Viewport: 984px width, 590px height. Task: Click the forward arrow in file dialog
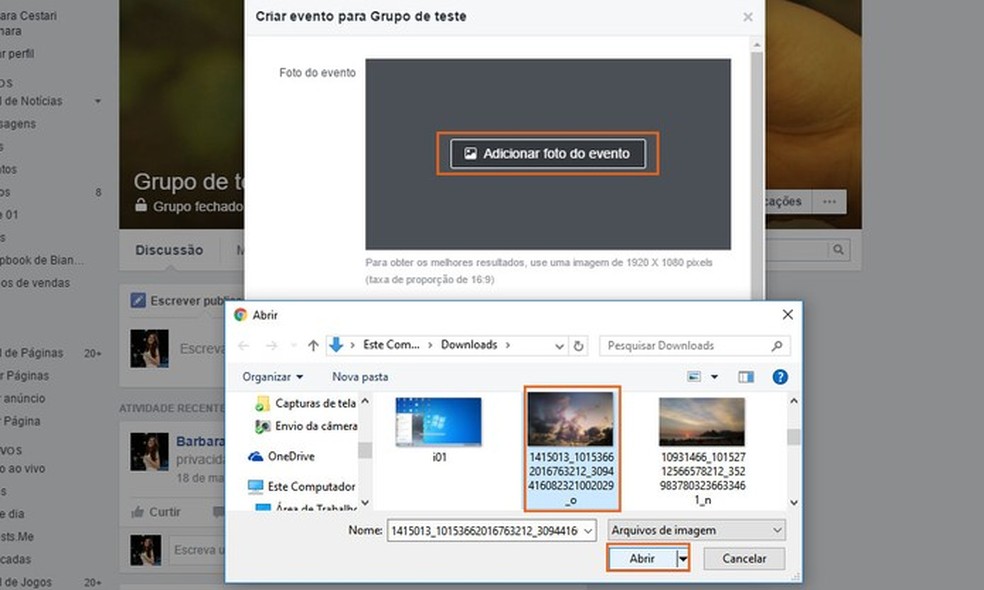[x=271, y=345]
